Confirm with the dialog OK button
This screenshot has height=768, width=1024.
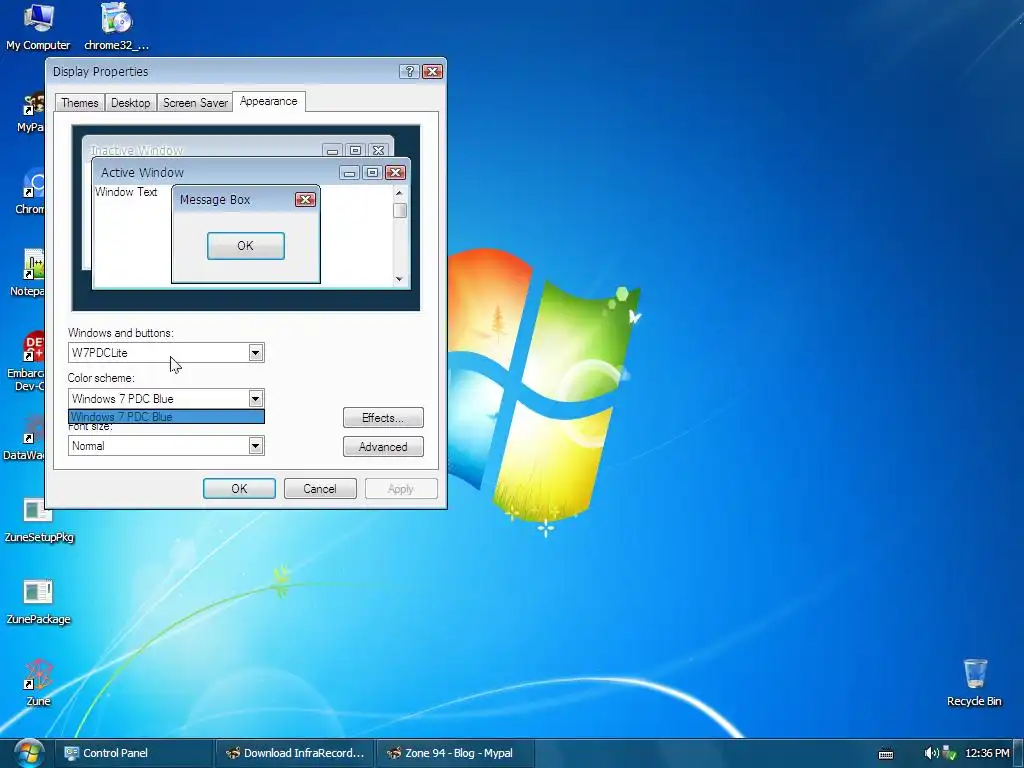(239, 488)
